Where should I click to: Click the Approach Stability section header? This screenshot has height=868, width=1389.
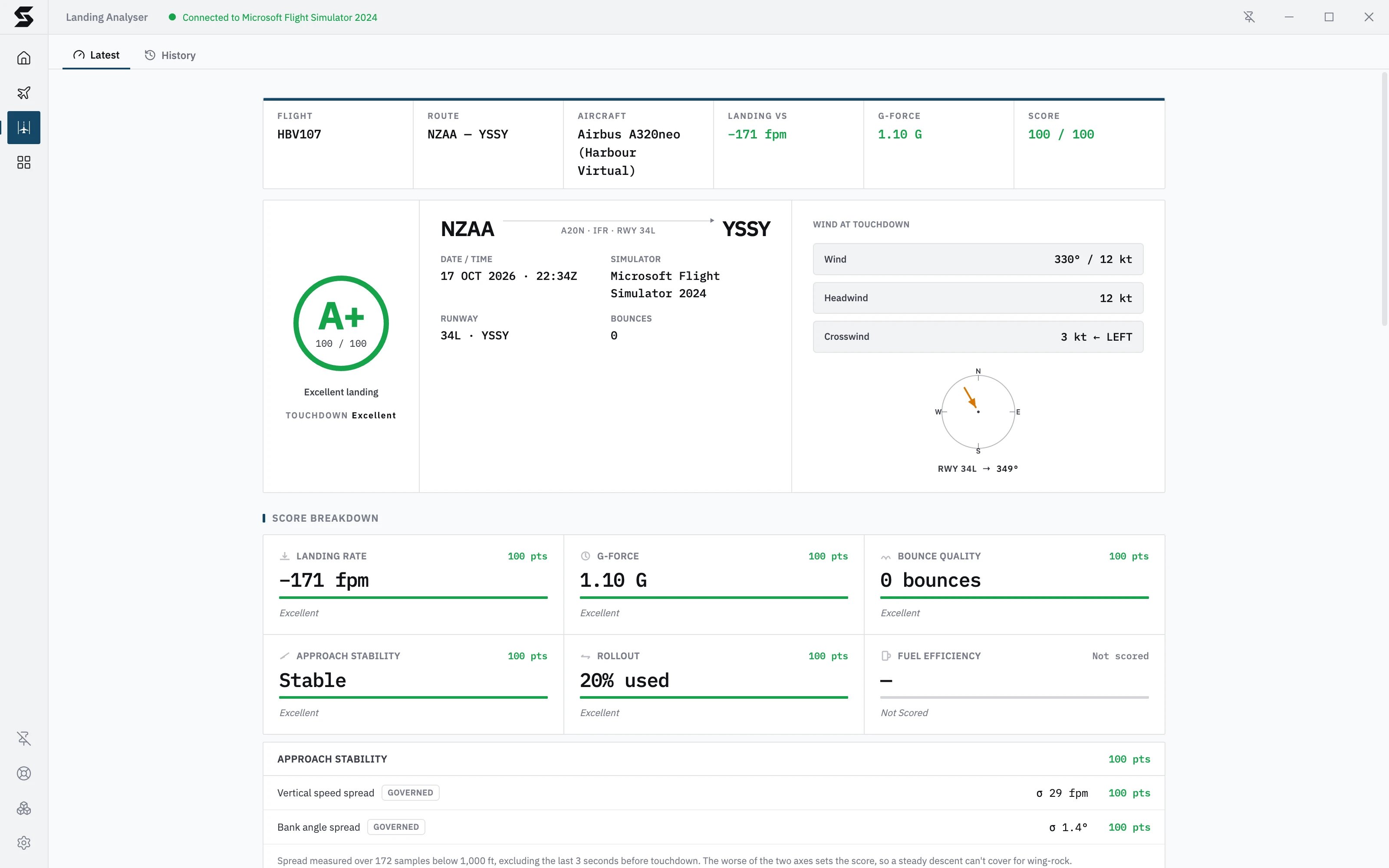[714, 759]
